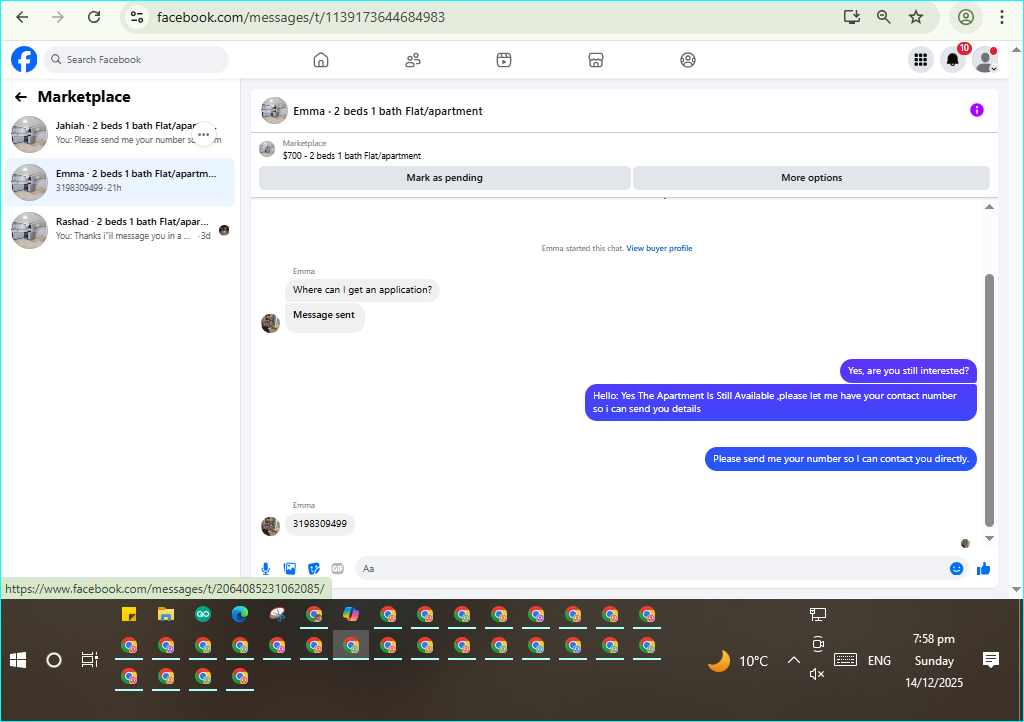The width and height of the screenshot is (1024, 722).
Task: Click the chat scrollbar down arrow
Action: 989,539
